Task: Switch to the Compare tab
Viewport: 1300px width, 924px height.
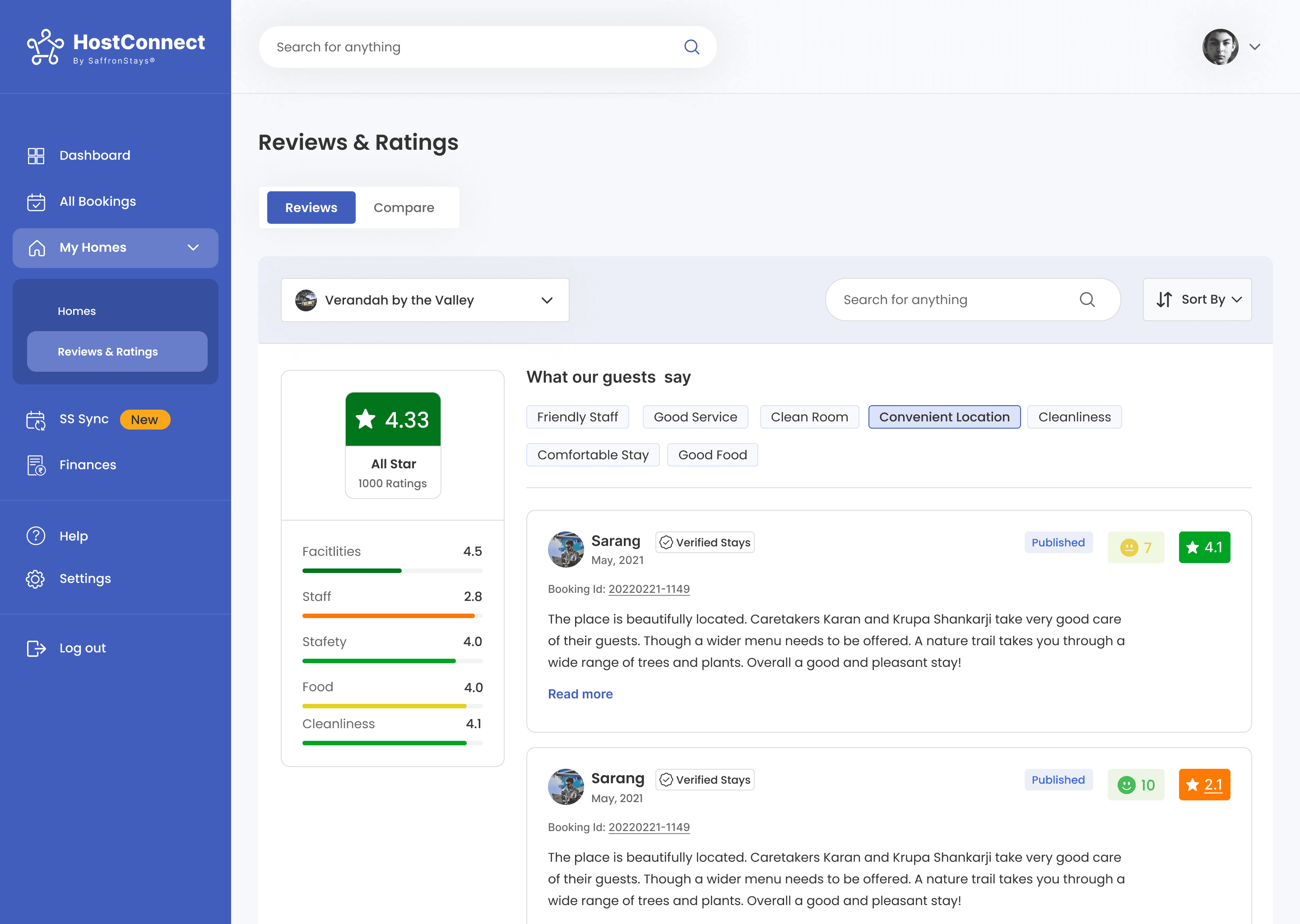Action: click(404, 208)
